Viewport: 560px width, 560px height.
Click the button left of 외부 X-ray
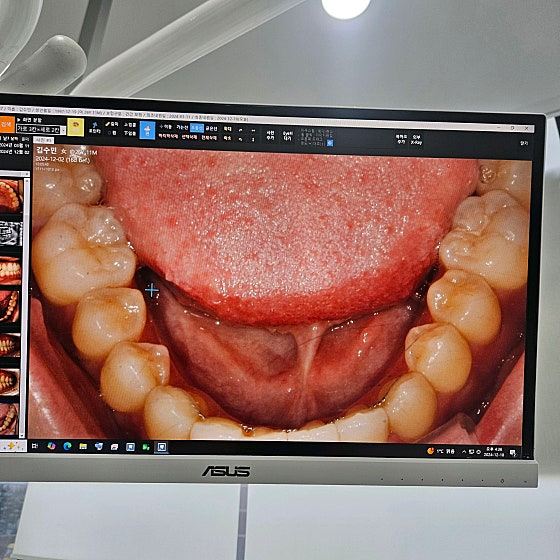coord(401,139)
